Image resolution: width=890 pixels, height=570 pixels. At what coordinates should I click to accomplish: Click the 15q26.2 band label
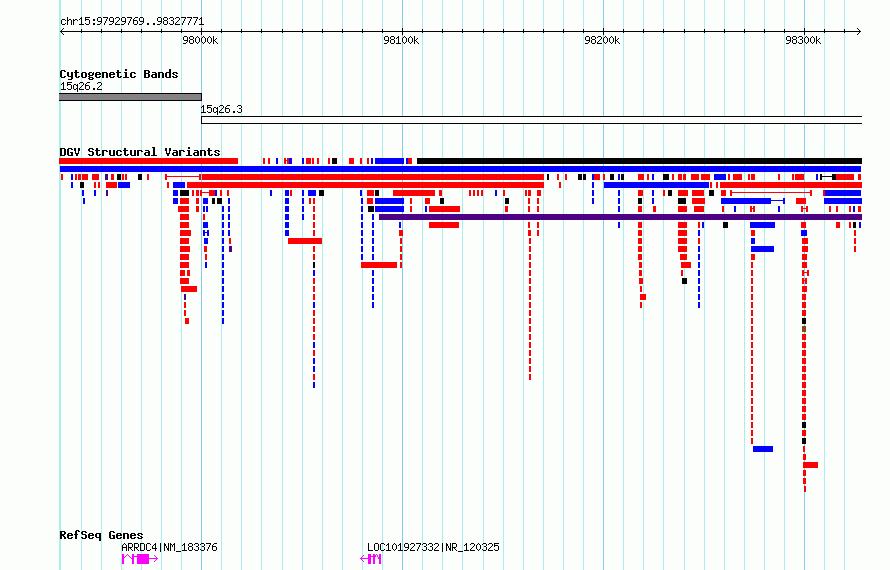(x=81, y=86)
